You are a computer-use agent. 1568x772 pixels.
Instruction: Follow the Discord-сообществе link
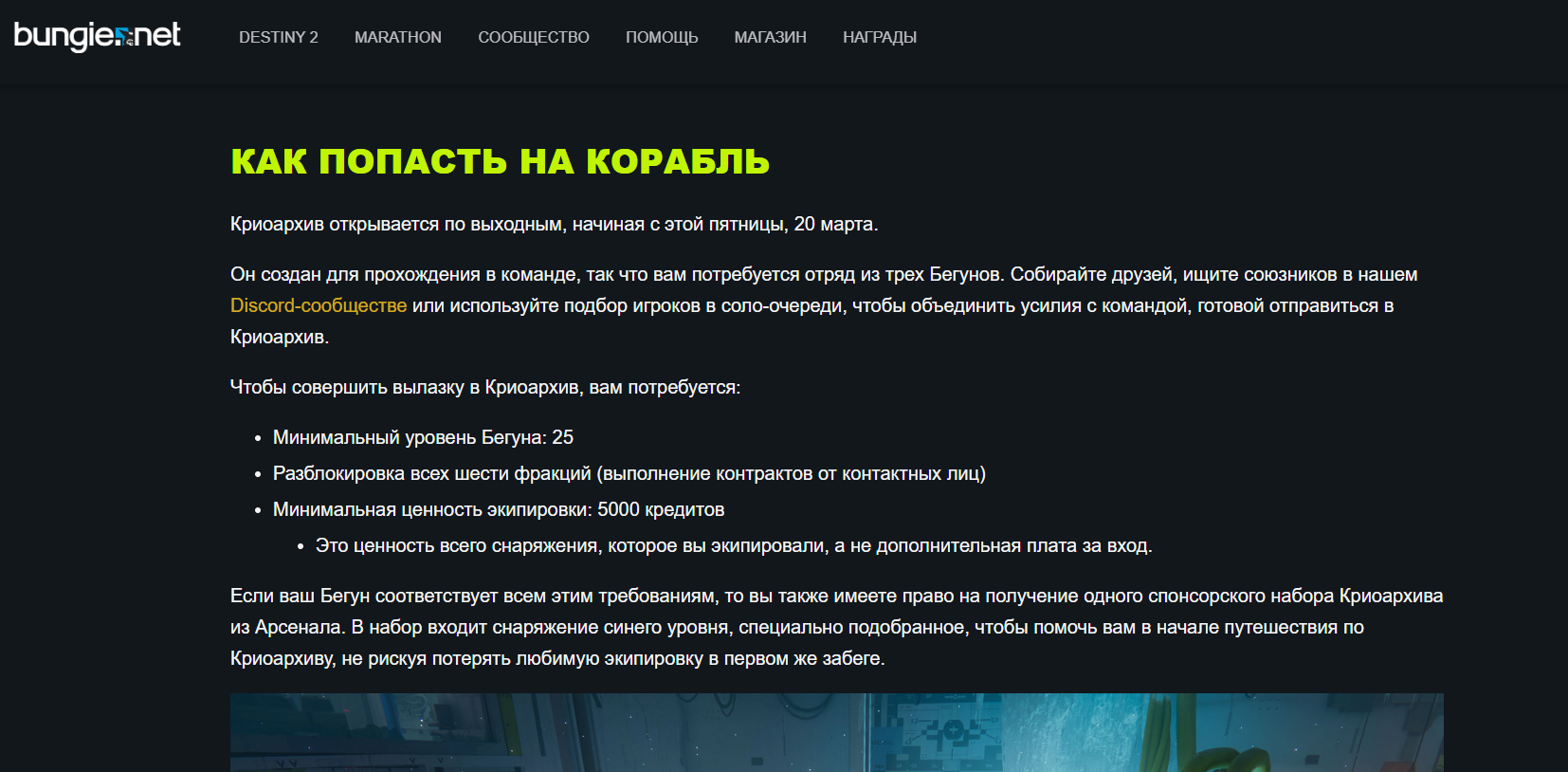(319, 305)
